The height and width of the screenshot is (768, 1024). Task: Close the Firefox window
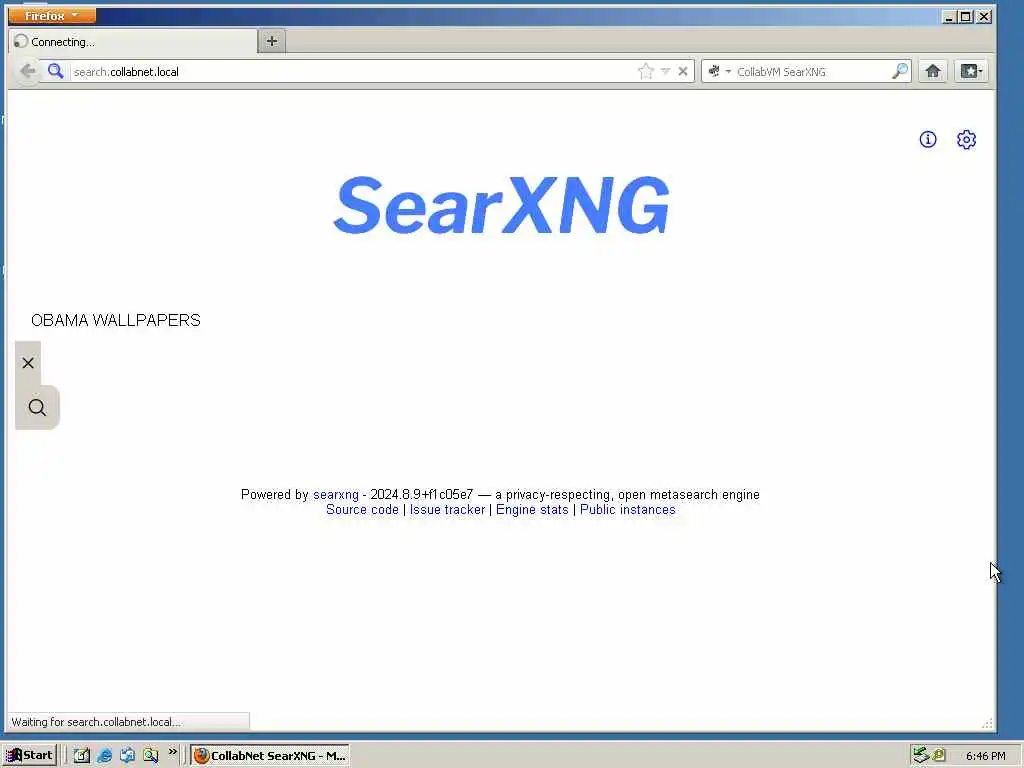(x=984, y=16)
